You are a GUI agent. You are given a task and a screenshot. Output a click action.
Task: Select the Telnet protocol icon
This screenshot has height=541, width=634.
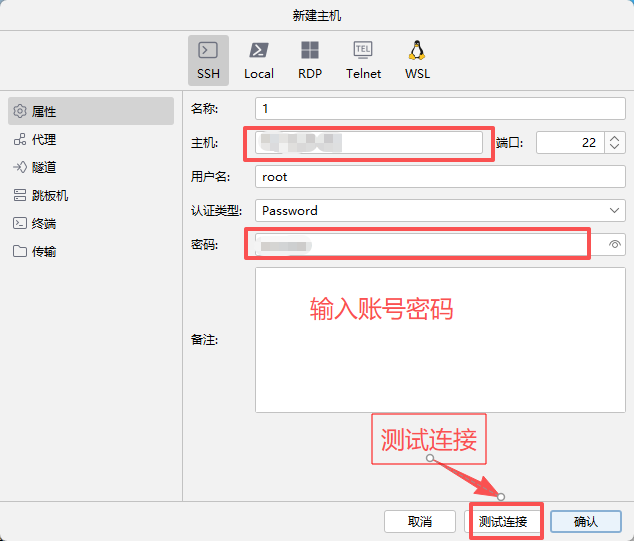point(363,60)
